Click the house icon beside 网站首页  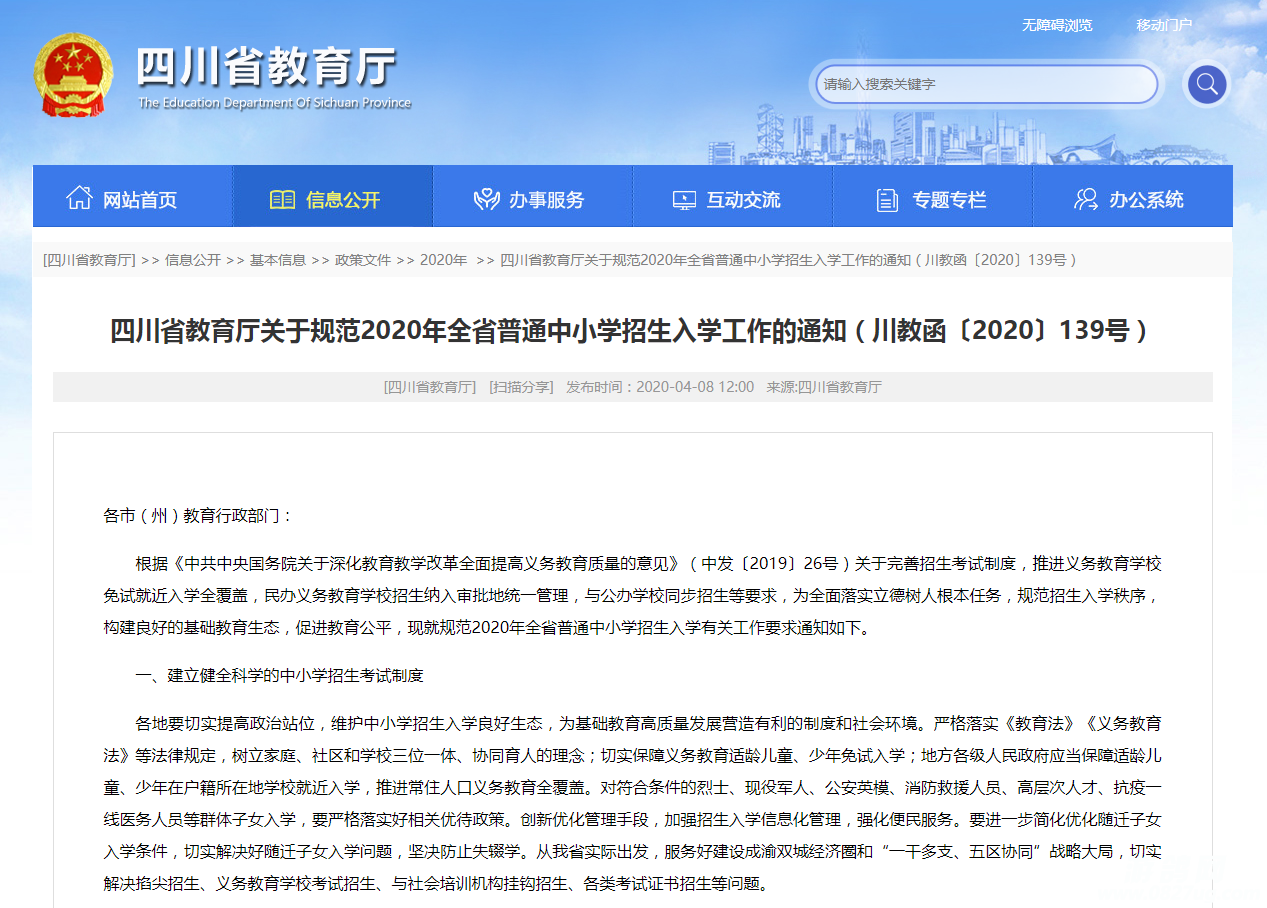(79, 198)
